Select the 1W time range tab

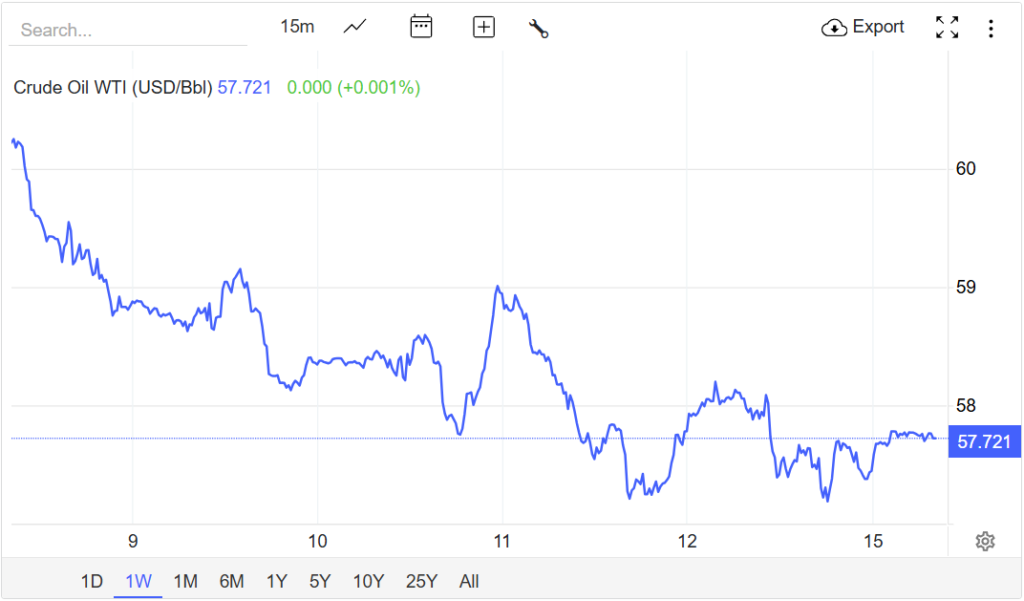click(x=138, y=581)
